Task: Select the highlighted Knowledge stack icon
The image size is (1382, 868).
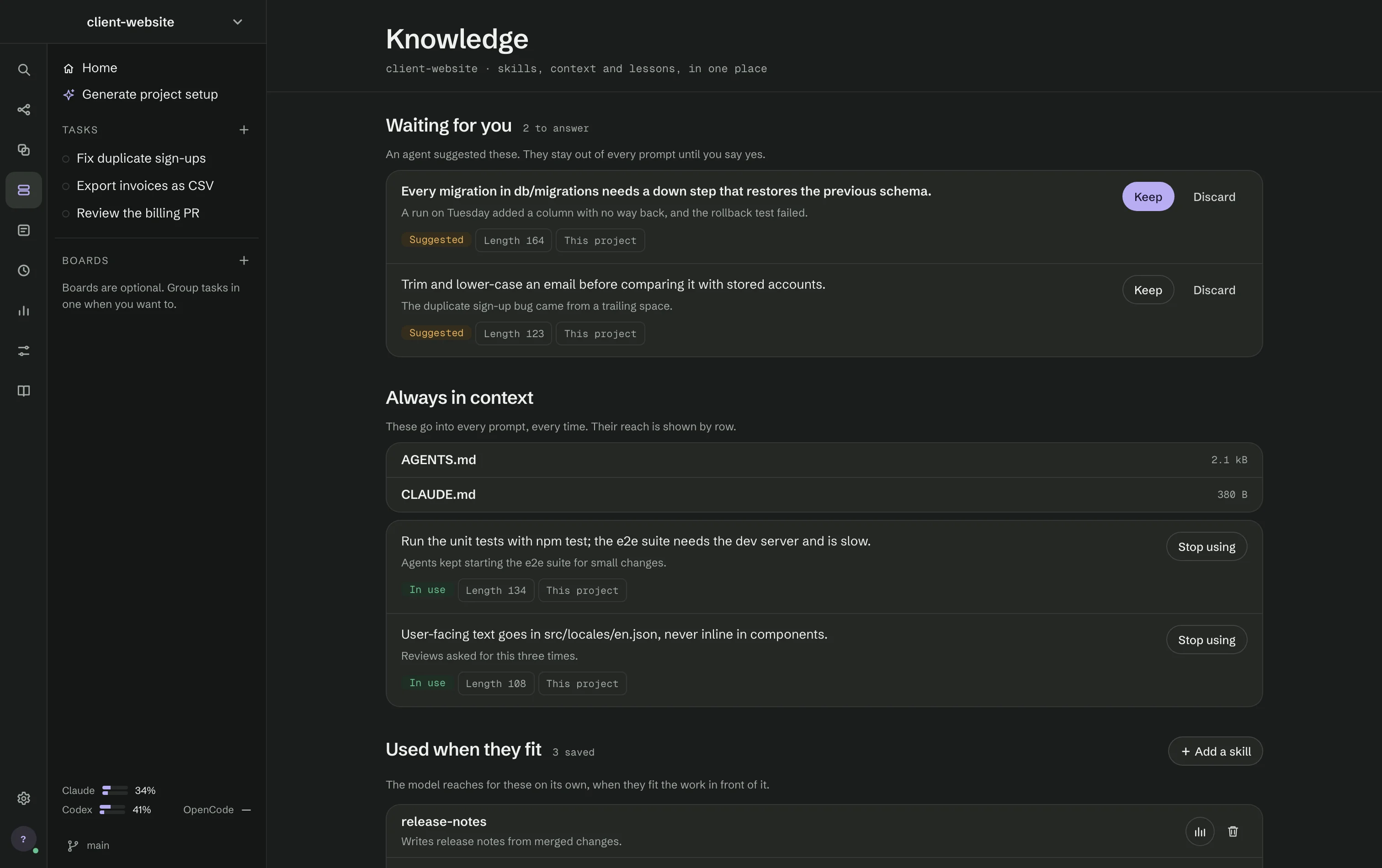Action: (x=23, y=190)
